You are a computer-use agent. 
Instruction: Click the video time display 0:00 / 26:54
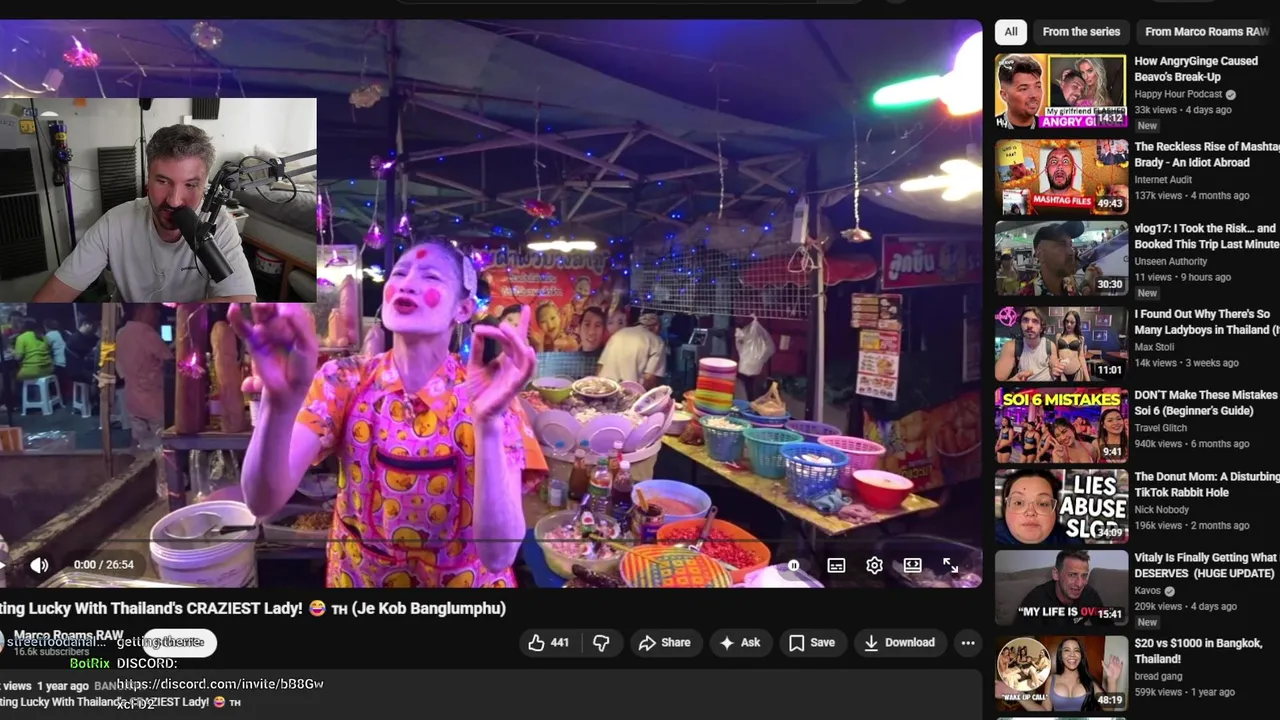[x=104, y=565]
